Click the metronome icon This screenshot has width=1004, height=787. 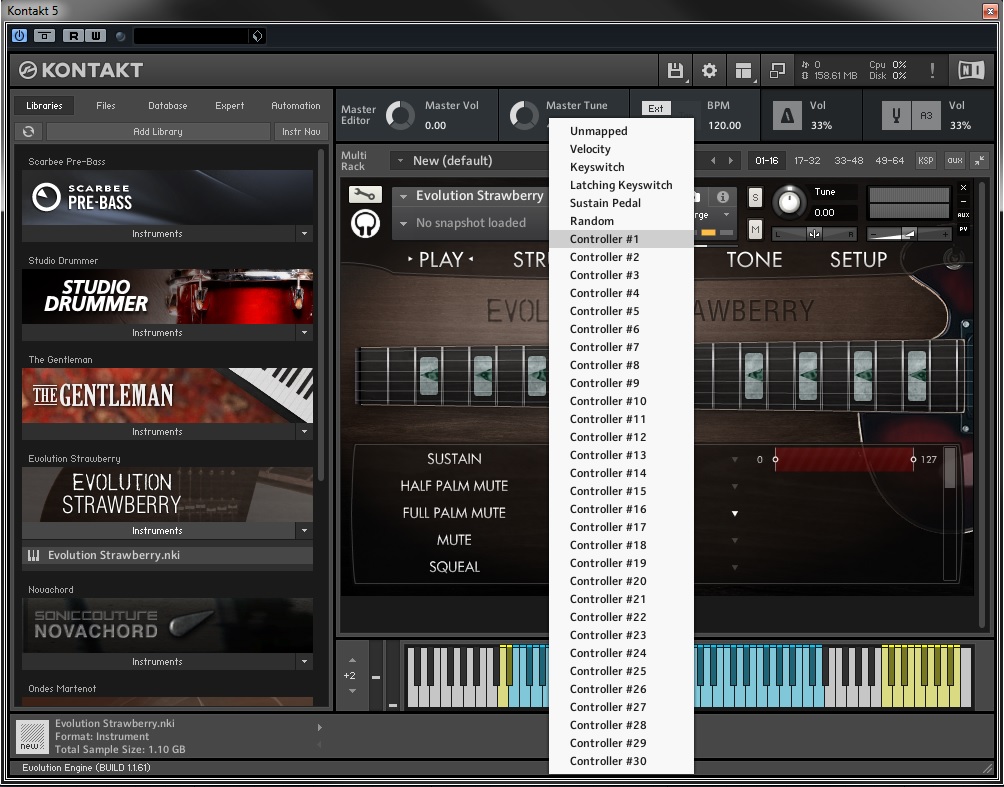point(787,116)
